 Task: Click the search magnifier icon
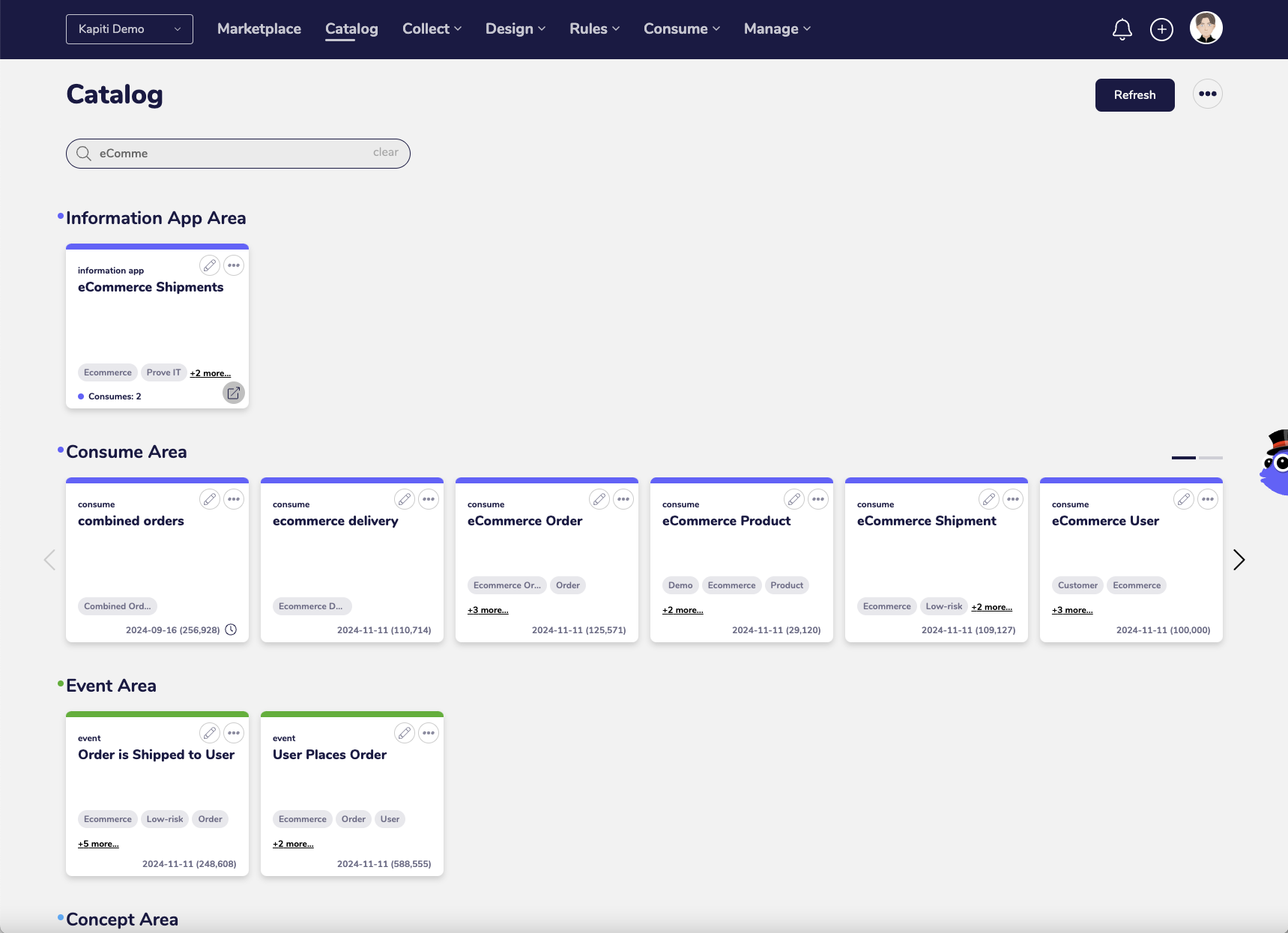tap(83, 153)
